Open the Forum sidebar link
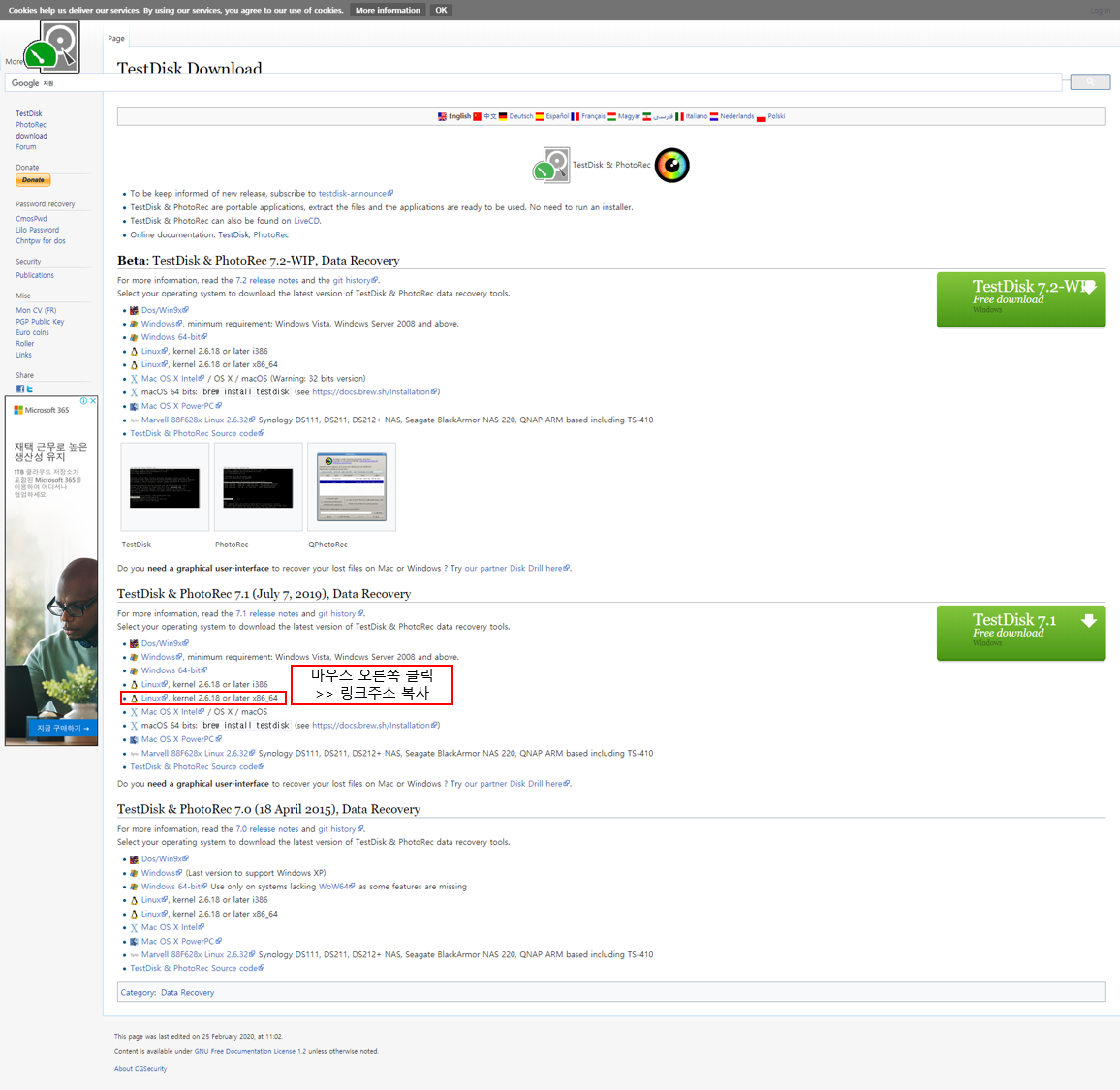Image resolution: width=1120 pixels, height=1090 pixels. (x=26, y=147)
